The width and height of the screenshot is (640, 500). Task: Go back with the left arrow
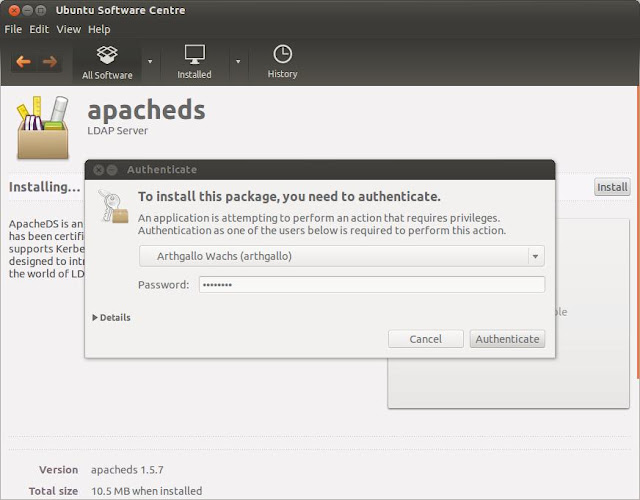pos(24,62)
